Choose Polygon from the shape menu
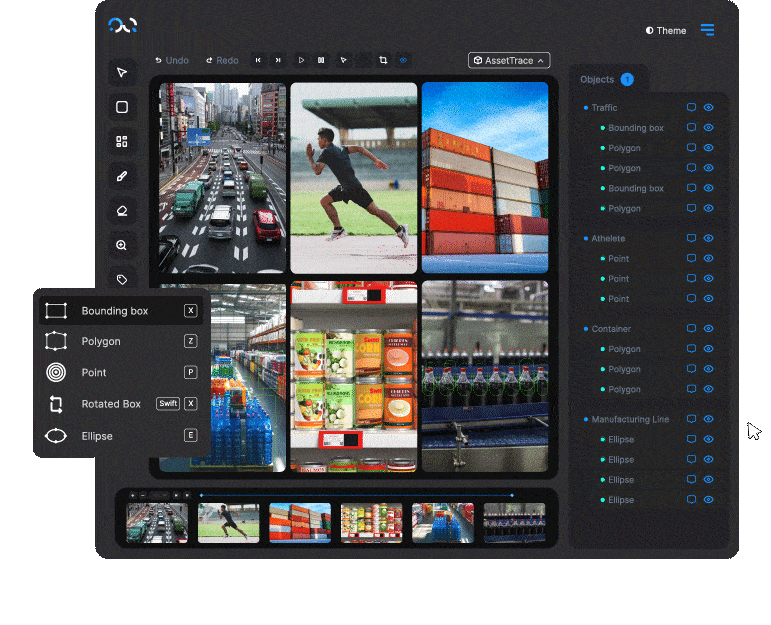Screen dimensions: 771x625 point(101,341)
